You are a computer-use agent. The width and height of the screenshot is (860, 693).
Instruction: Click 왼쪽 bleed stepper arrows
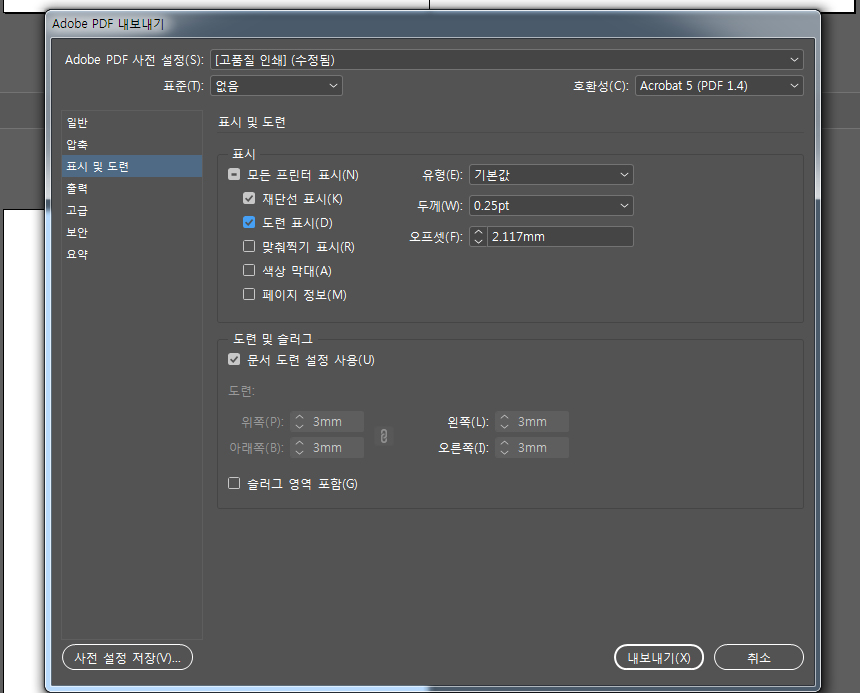coord(505,422)
